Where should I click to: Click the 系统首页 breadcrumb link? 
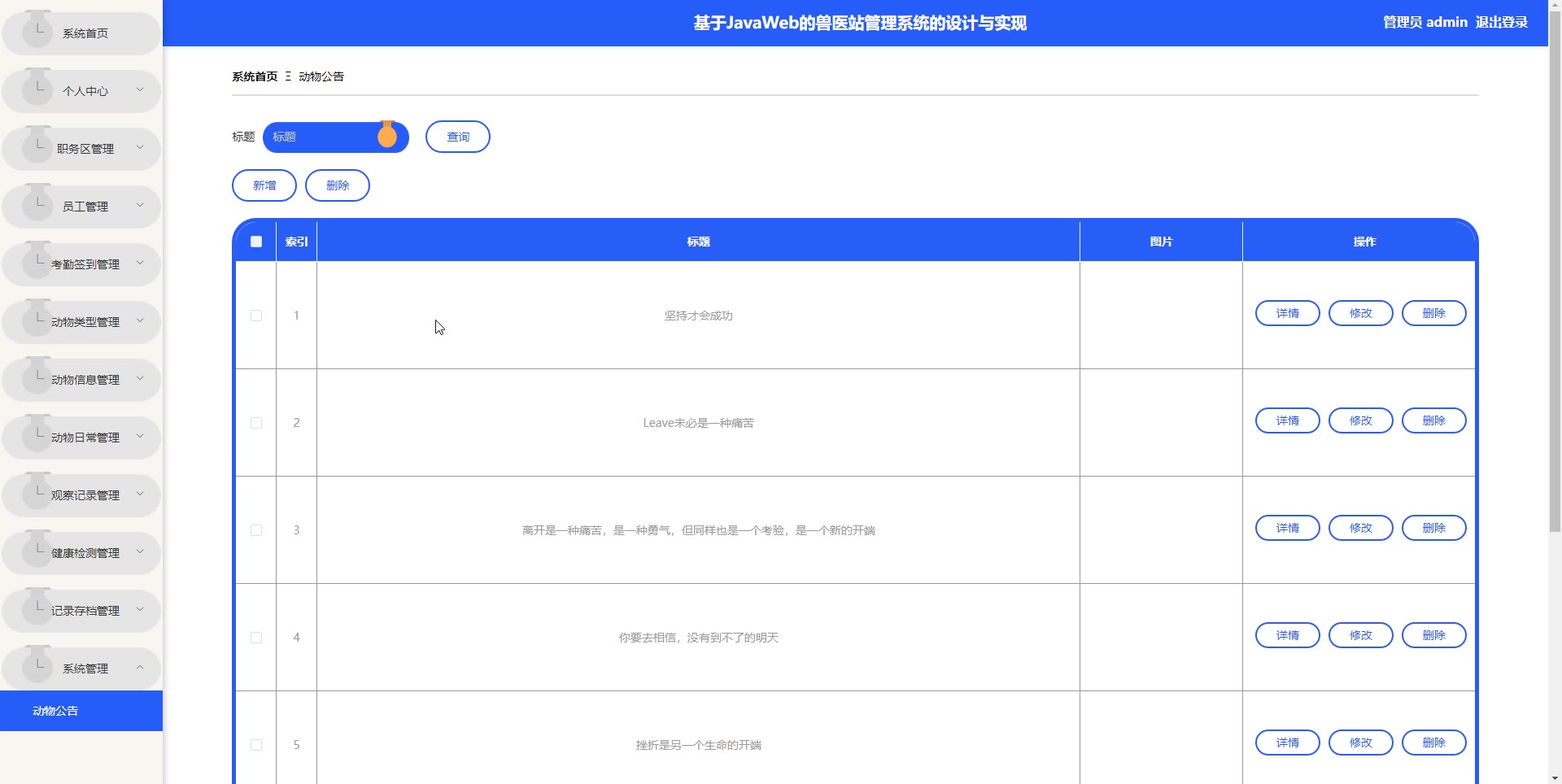pos(255,76)
